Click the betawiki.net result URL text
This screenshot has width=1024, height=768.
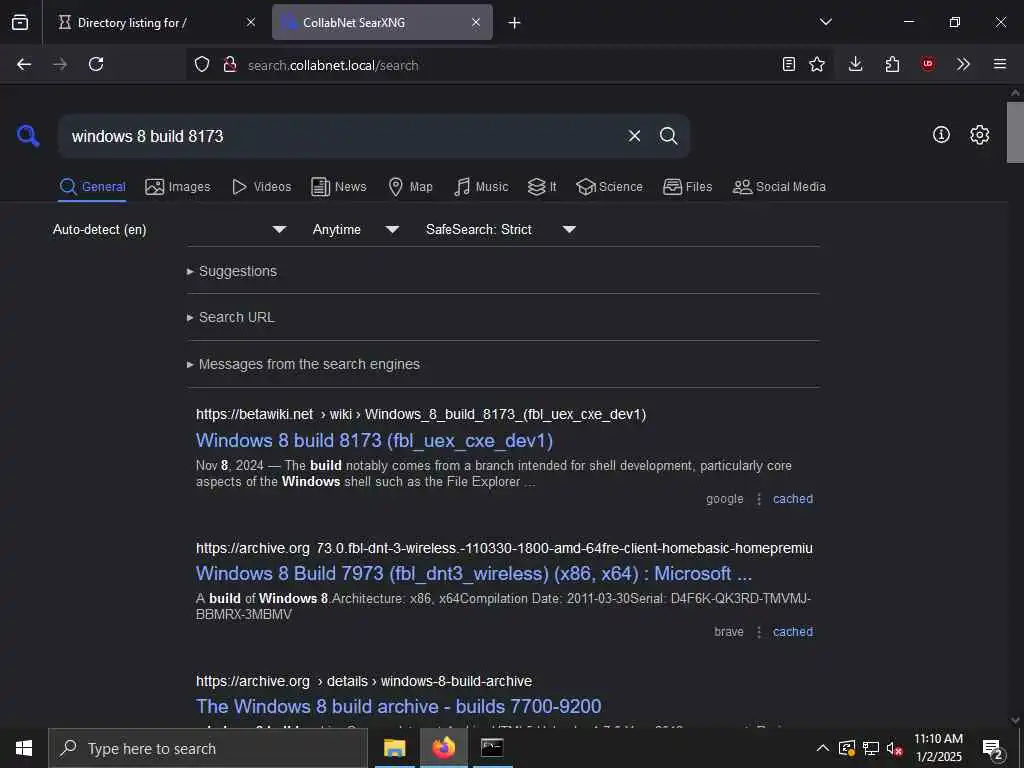(421, 415)
